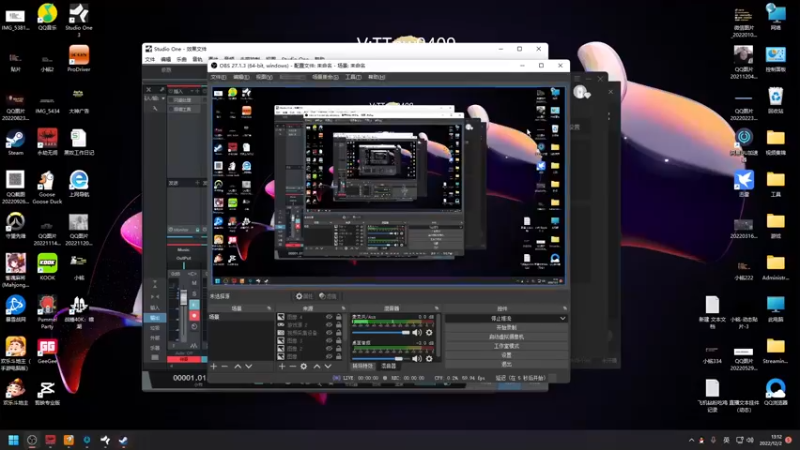
Task: Pop out the scenes dock icon
Action: pyautogui.click(x=269, y=308)
